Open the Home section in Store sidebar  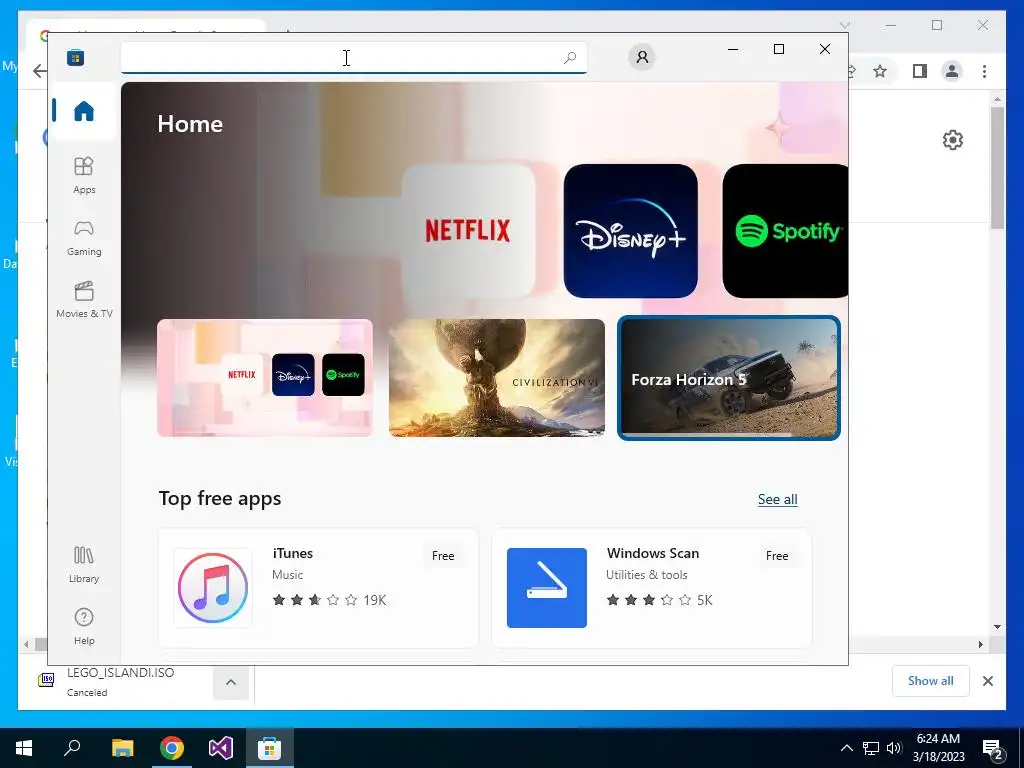[x=84, y=111]
